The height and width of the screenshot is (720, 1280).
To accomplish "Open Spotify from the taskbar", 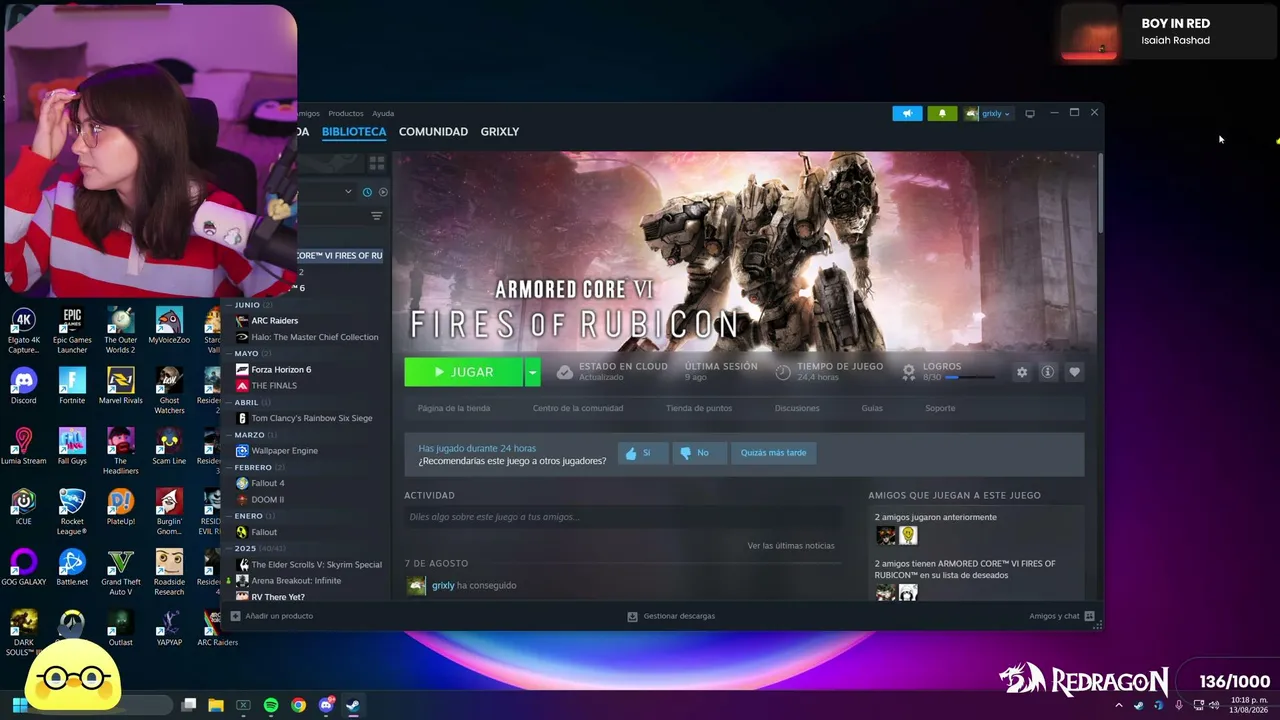I will [x=271, y=705].
